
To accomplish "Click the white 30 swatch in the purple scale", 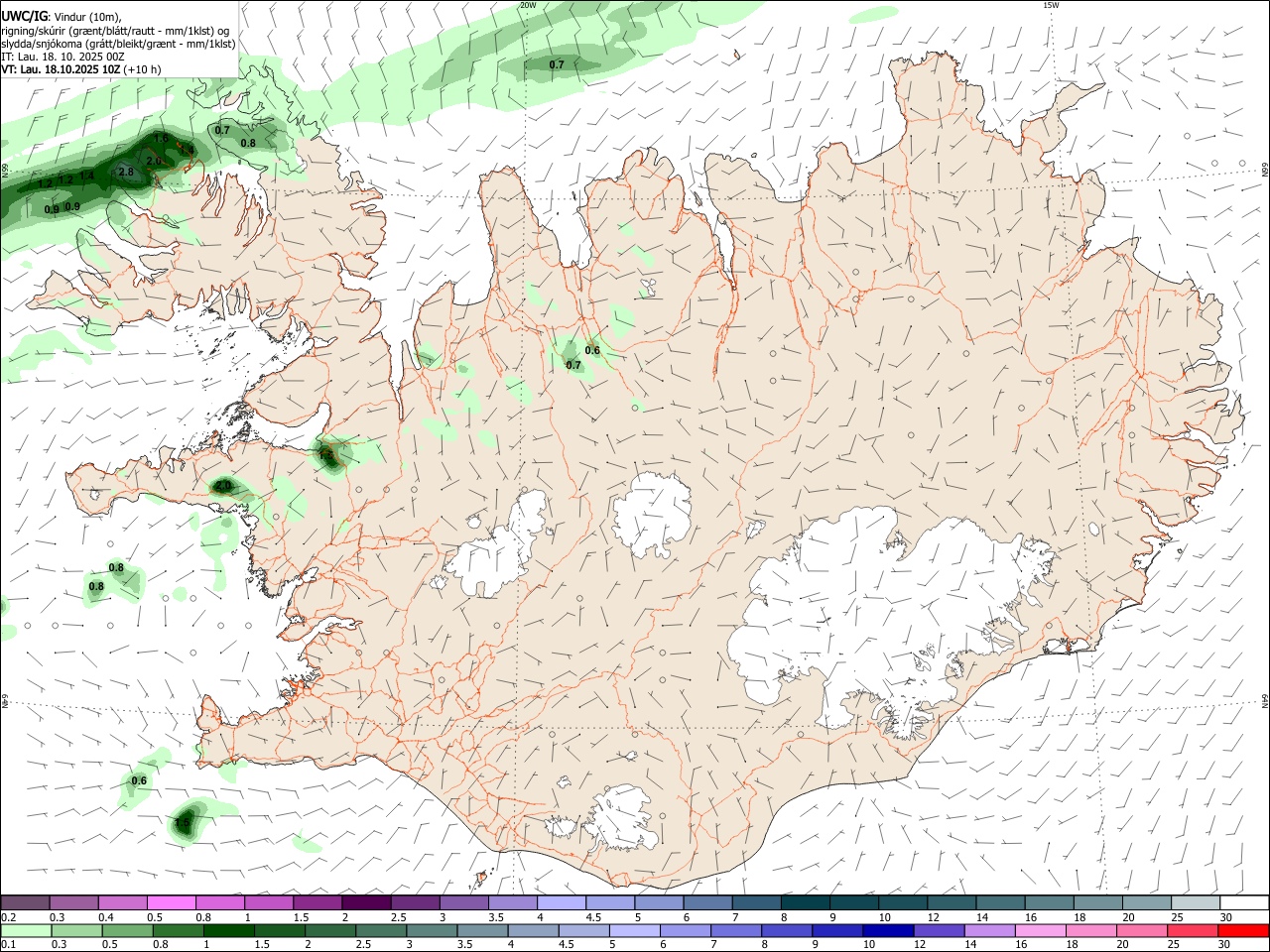I will [1245, 902].
